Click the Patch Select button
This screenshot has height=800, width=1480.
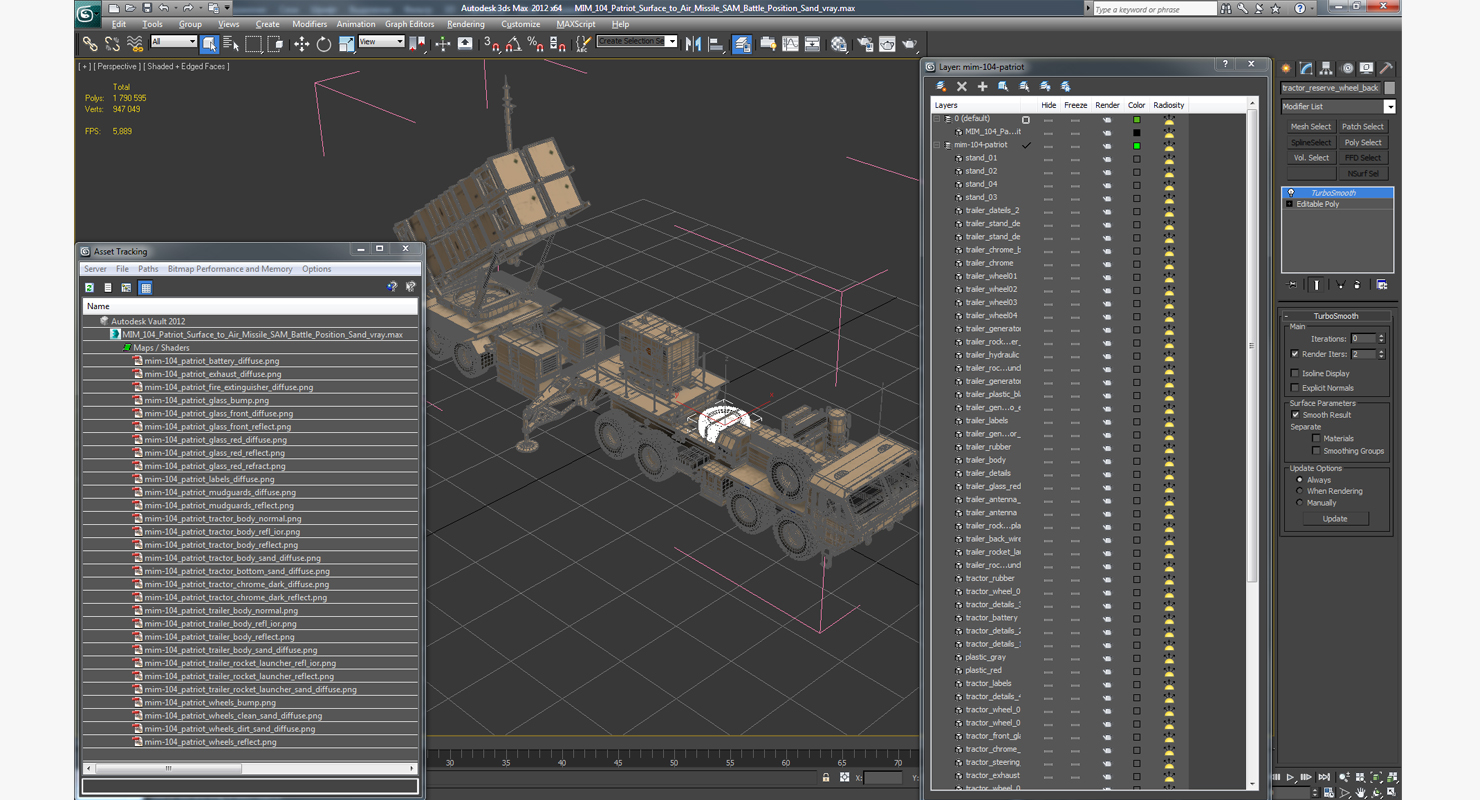pos(1362,127)
